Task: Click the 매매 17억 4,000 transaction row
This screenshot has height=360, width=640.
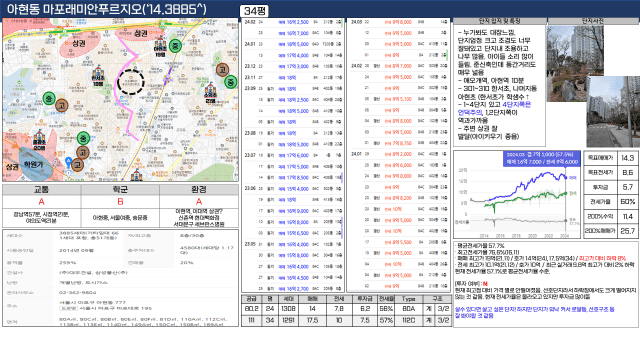Action: [293, 55]
